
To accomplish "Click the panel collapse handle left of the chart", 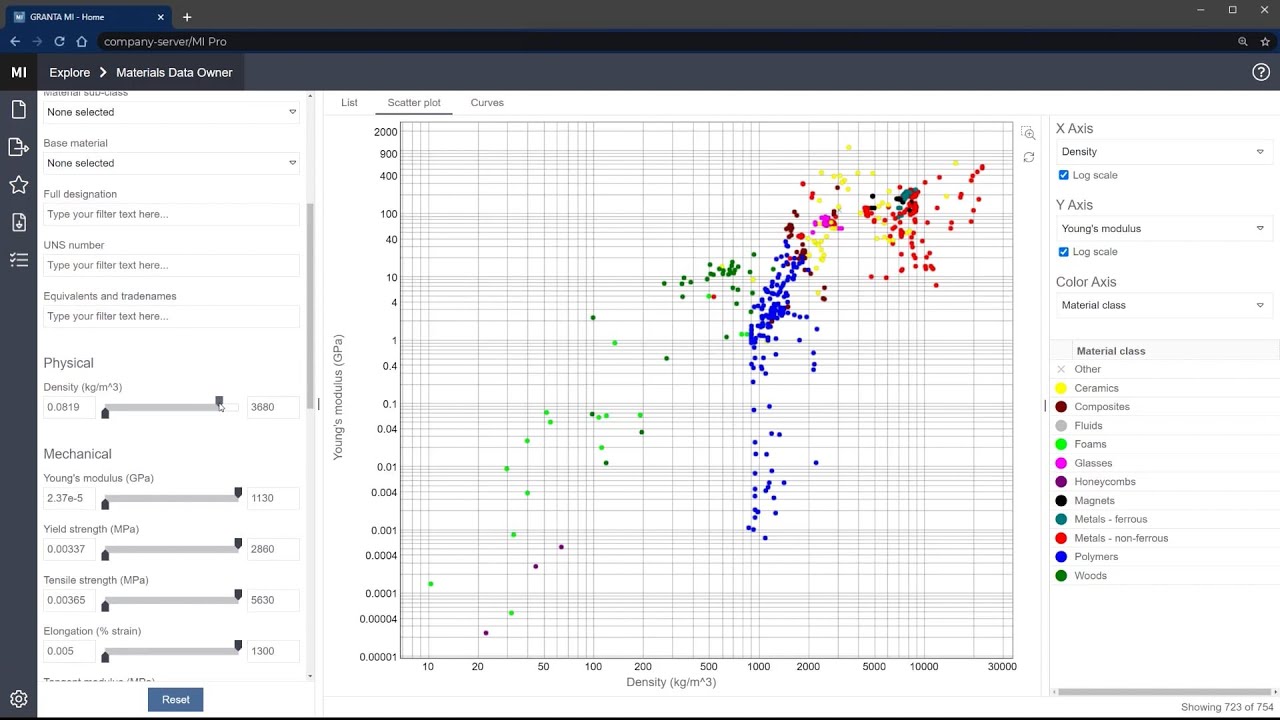I will pyautogui.click(x=319, y=404).
